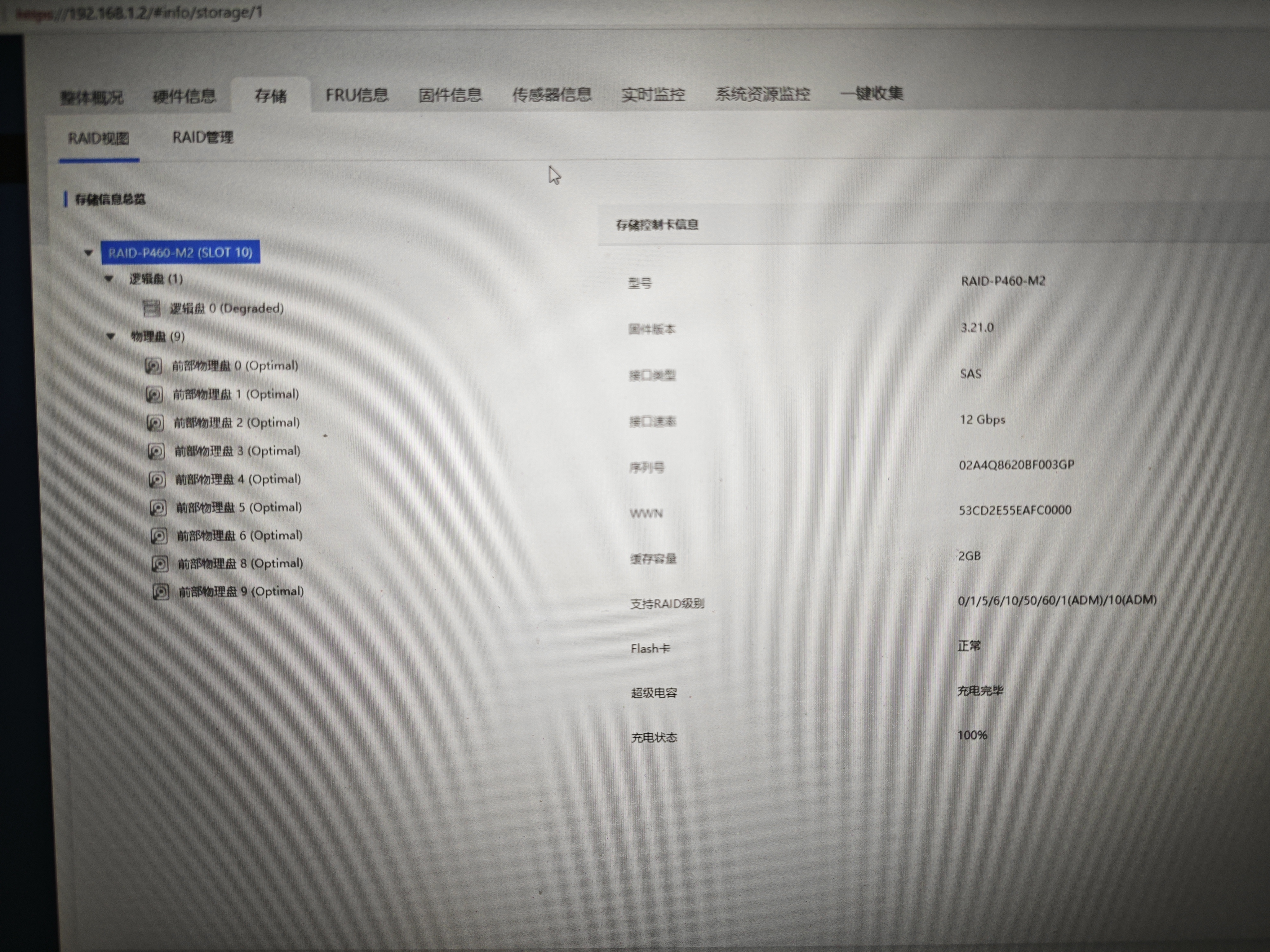Collapse the RAID-P460-M2 controller node
This screenshot has height=952, width=1270.
[88, 253]
